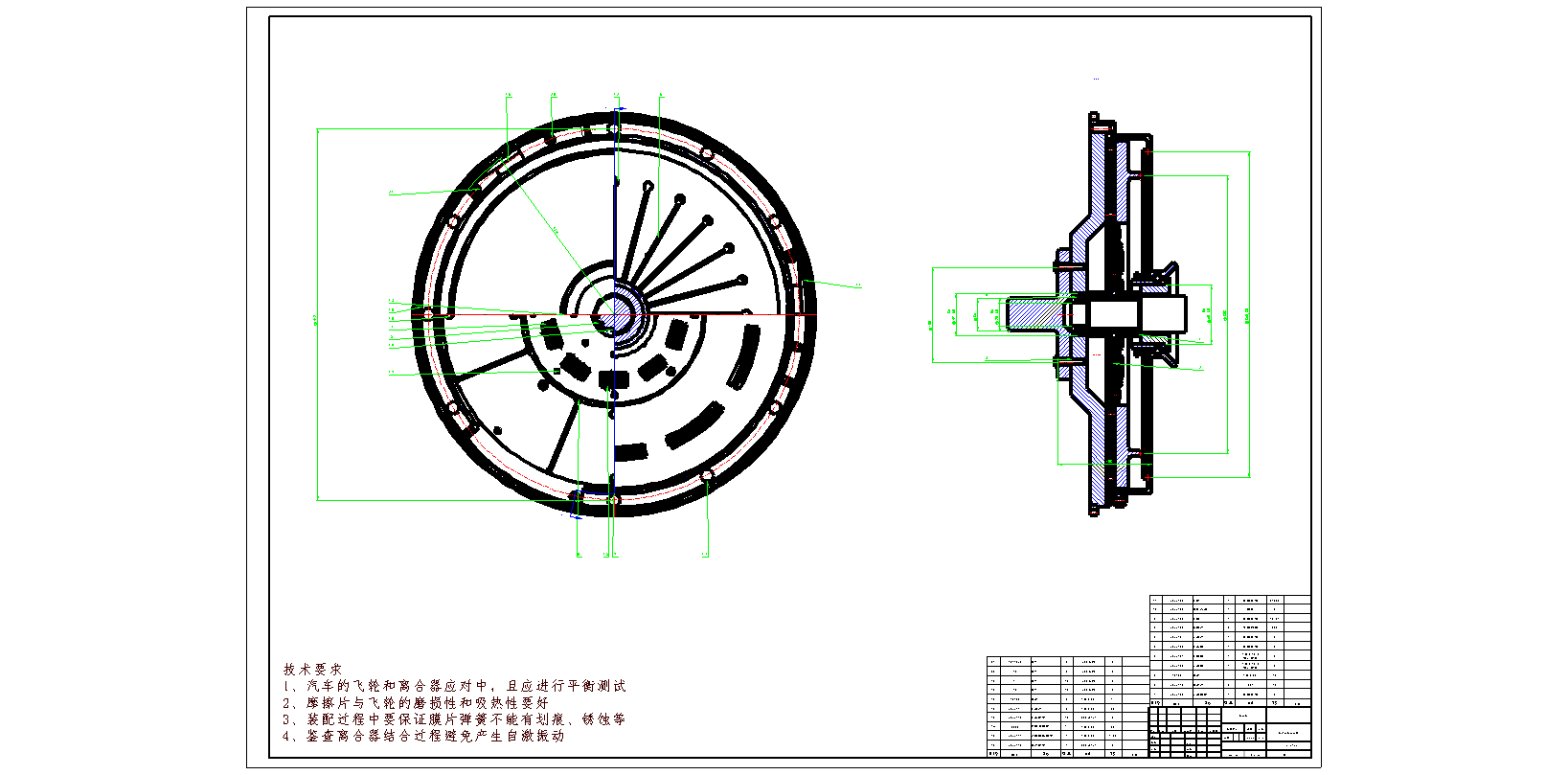Image resolution: width=1568 pixels, height=775 pixels.
Task: Click the large diameter dimension left of front view
Action: tap(317, 314)
